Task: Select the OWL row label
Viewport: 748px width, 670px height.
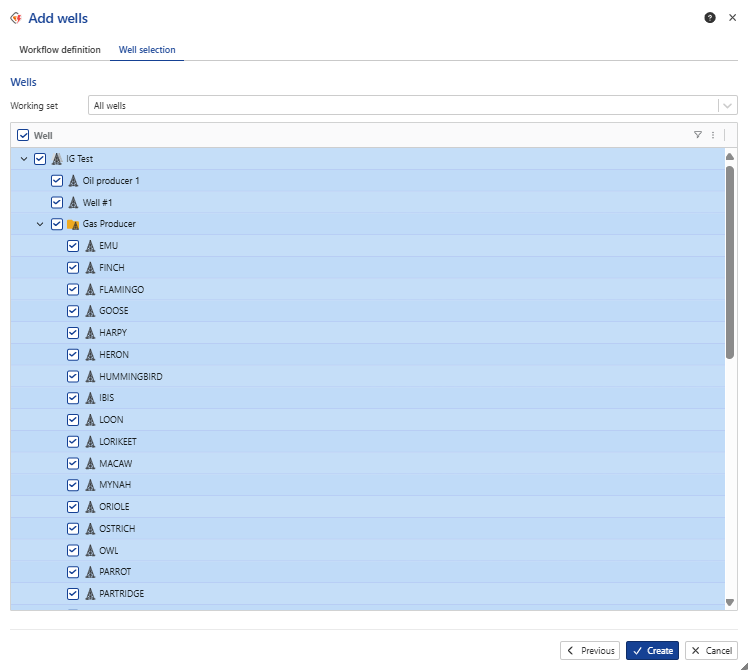Action: (x=109, y=550)
